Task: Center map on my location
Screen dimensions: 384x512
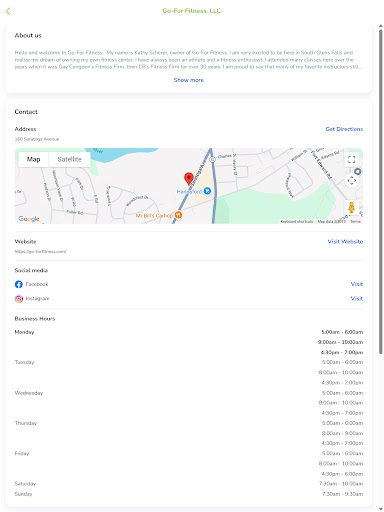Action: (351, 181)
